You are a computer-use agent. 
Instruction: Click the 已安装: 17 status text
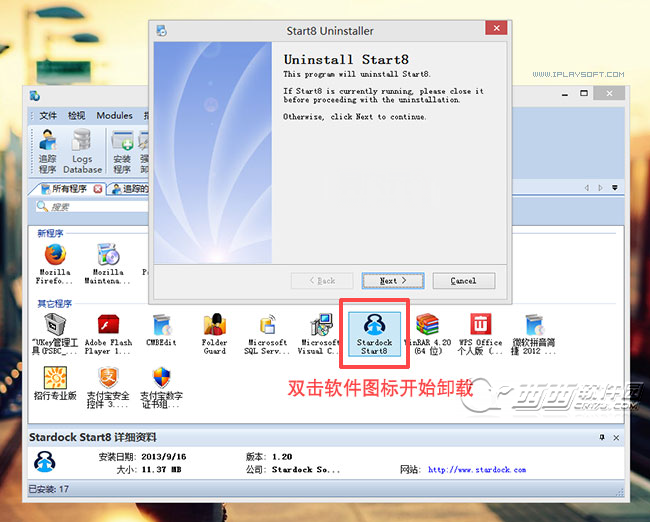(x=49, y=489)
